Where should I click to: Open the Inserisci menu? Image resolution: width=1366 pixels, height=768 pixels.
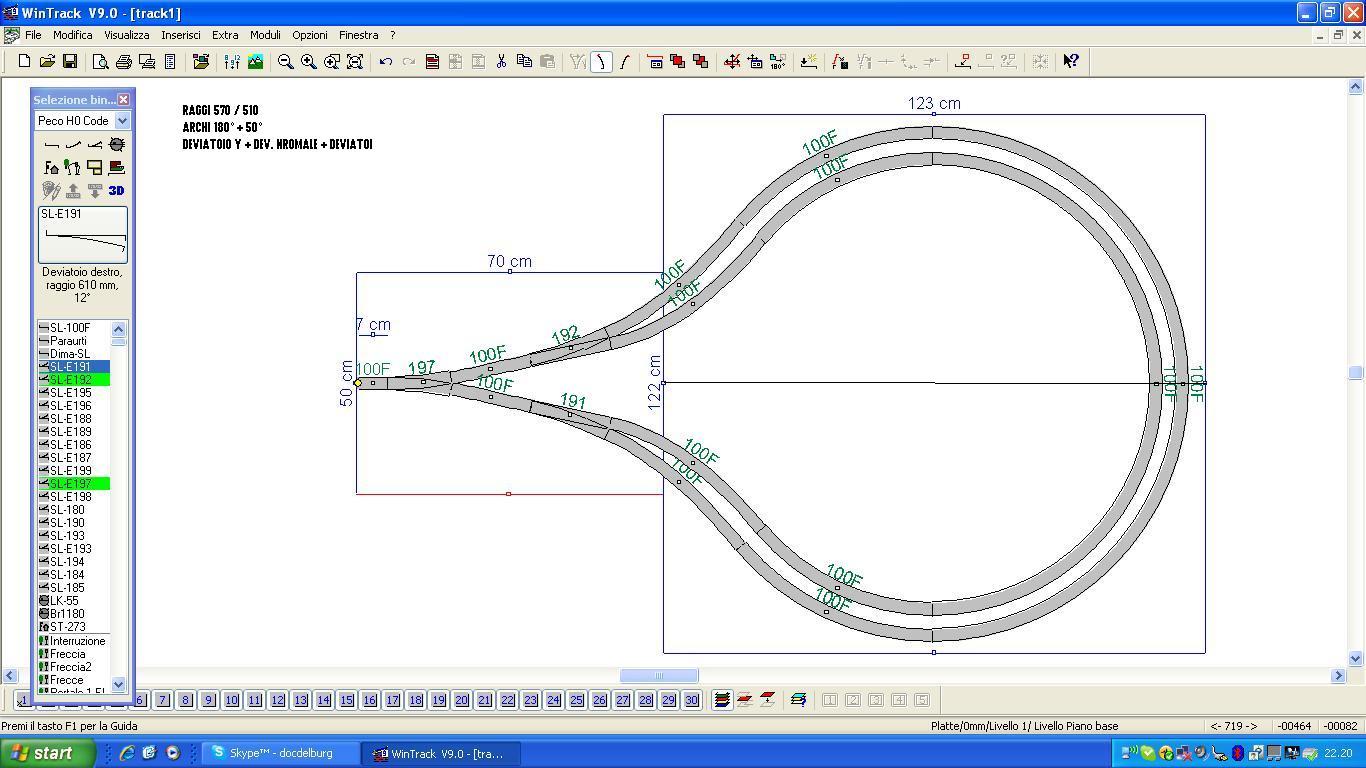click(181, 35)
